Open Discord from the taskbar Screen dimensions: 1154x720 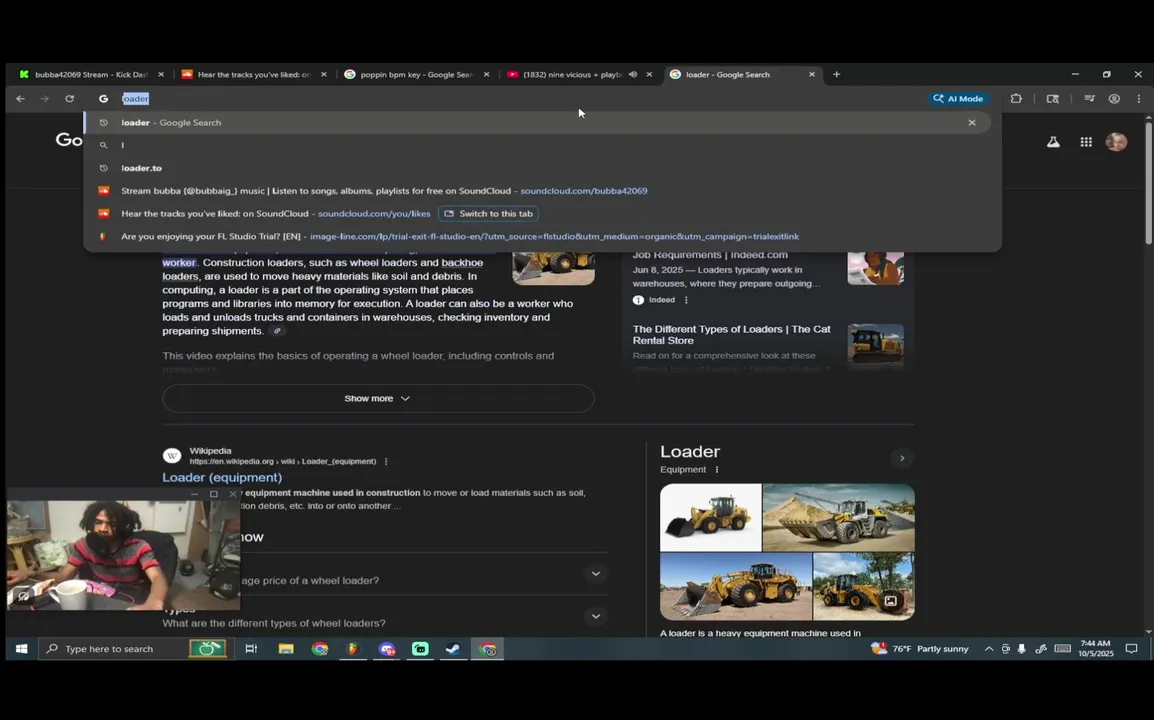[387, 649]
